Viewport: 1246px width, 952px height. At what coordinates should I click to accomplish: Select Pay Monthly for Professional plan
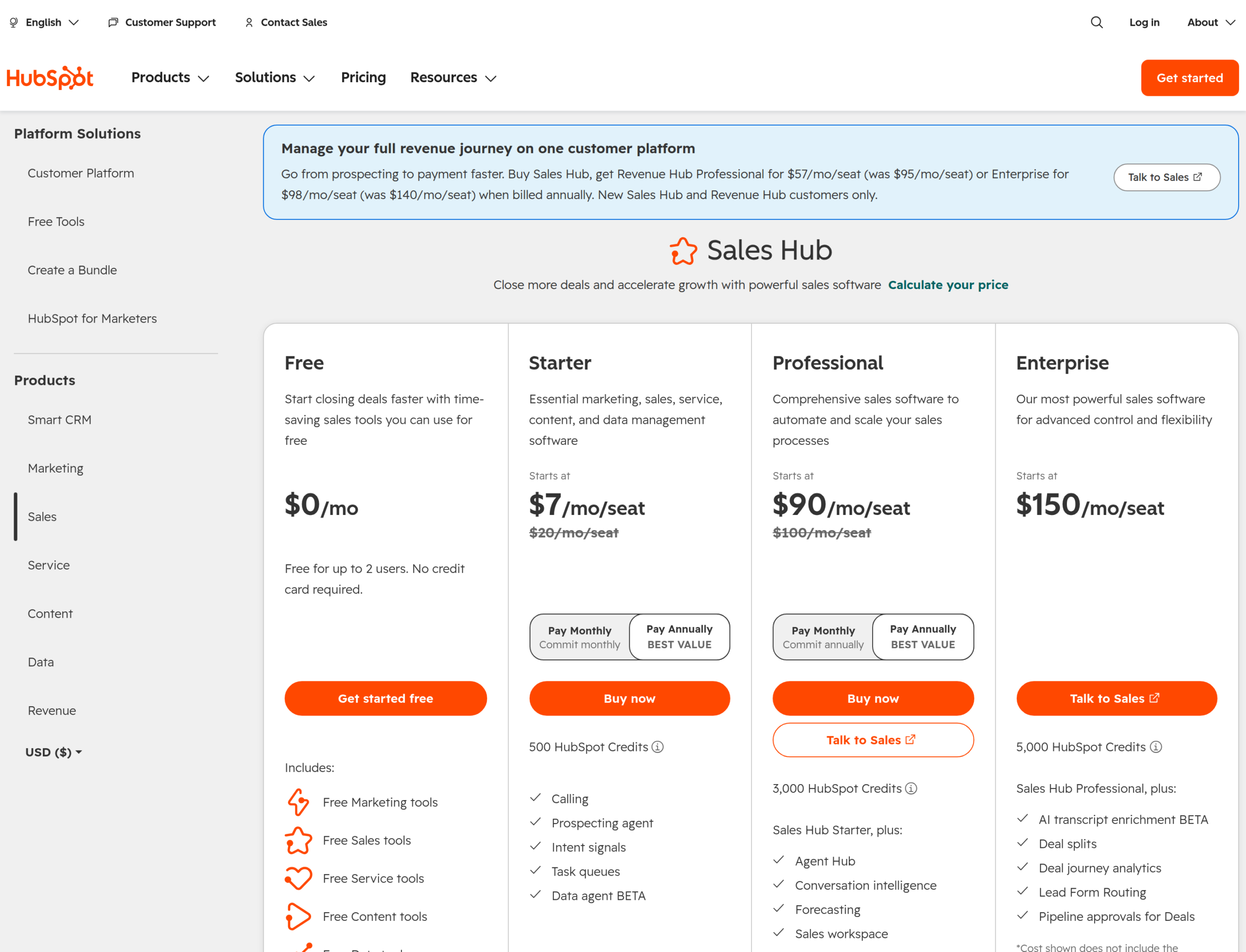click(823, 637)
